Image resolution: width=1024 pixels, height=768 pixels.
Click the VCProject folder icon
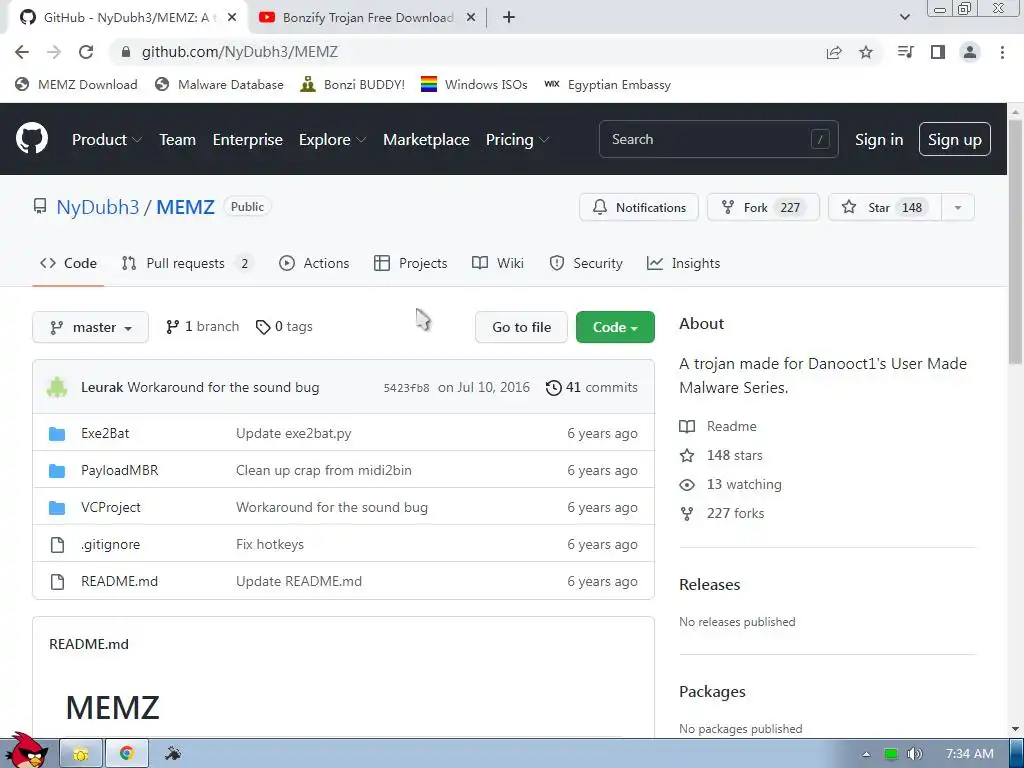[57, 507]
